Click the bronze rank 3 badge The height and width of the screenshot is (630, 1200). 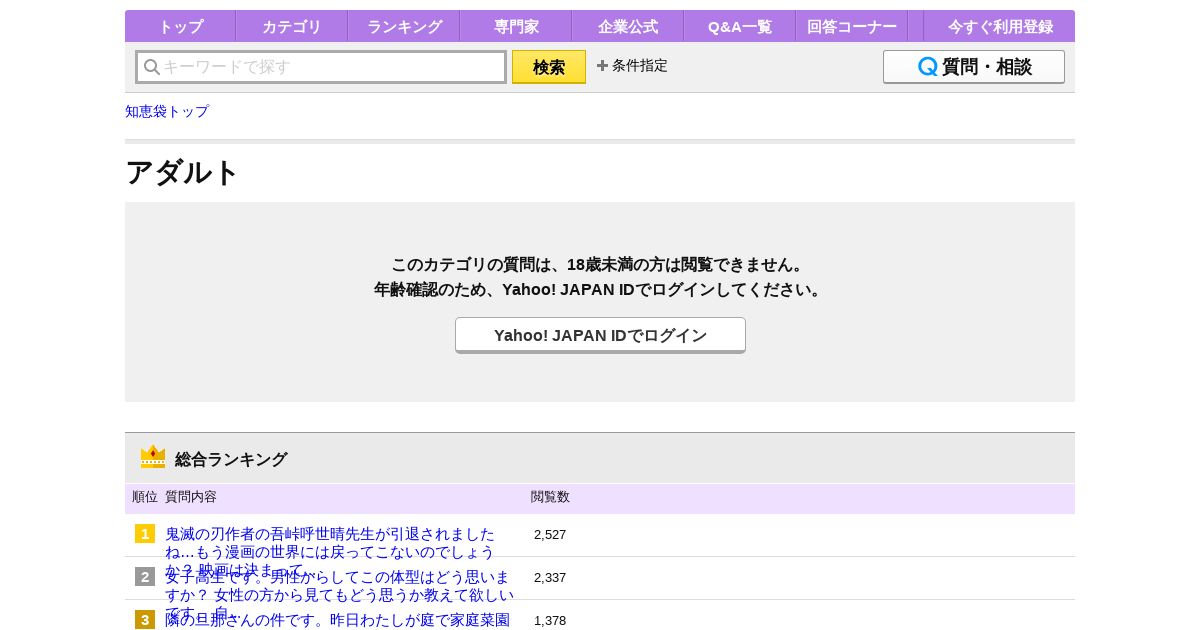click(x=145, y=619)
